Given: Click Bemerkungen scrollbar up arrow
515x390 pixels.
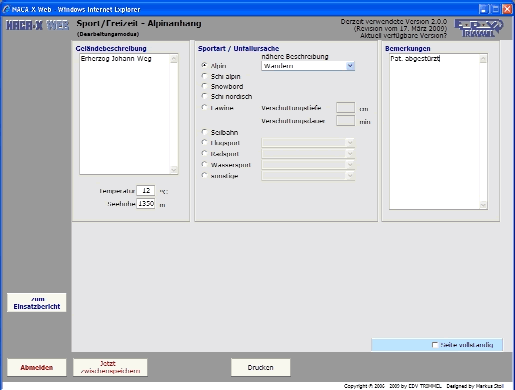Looking at the screenshot, I should click(483, 59).
